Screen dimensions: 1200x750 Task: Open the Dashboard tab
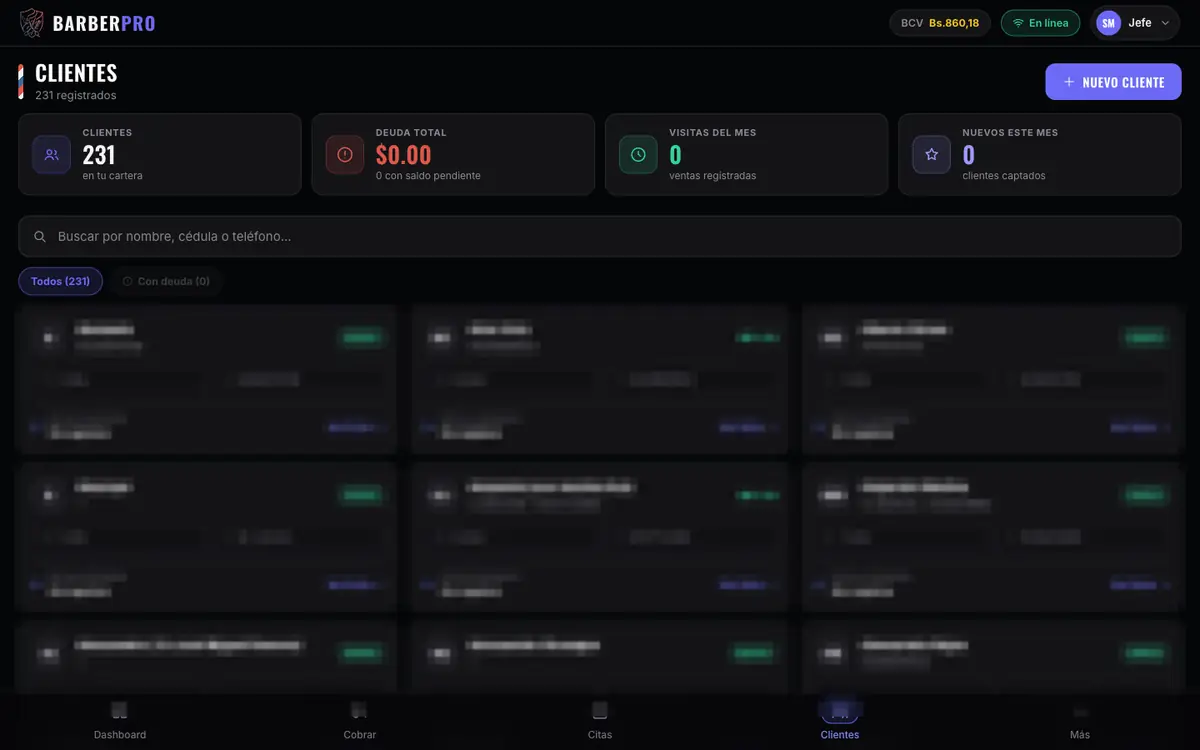[x=120, y=720]
